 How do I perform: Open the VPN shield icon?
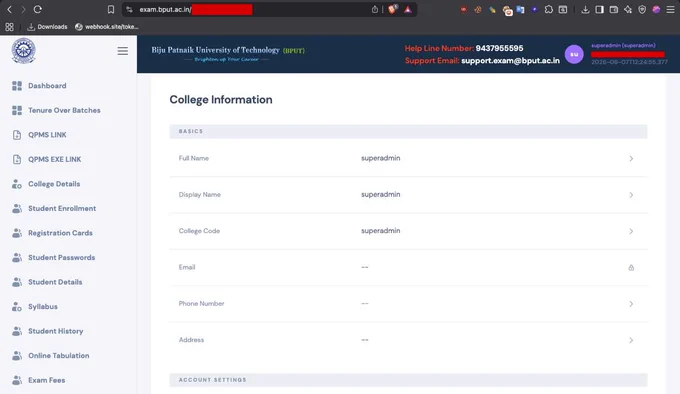[x=642, y=9]
